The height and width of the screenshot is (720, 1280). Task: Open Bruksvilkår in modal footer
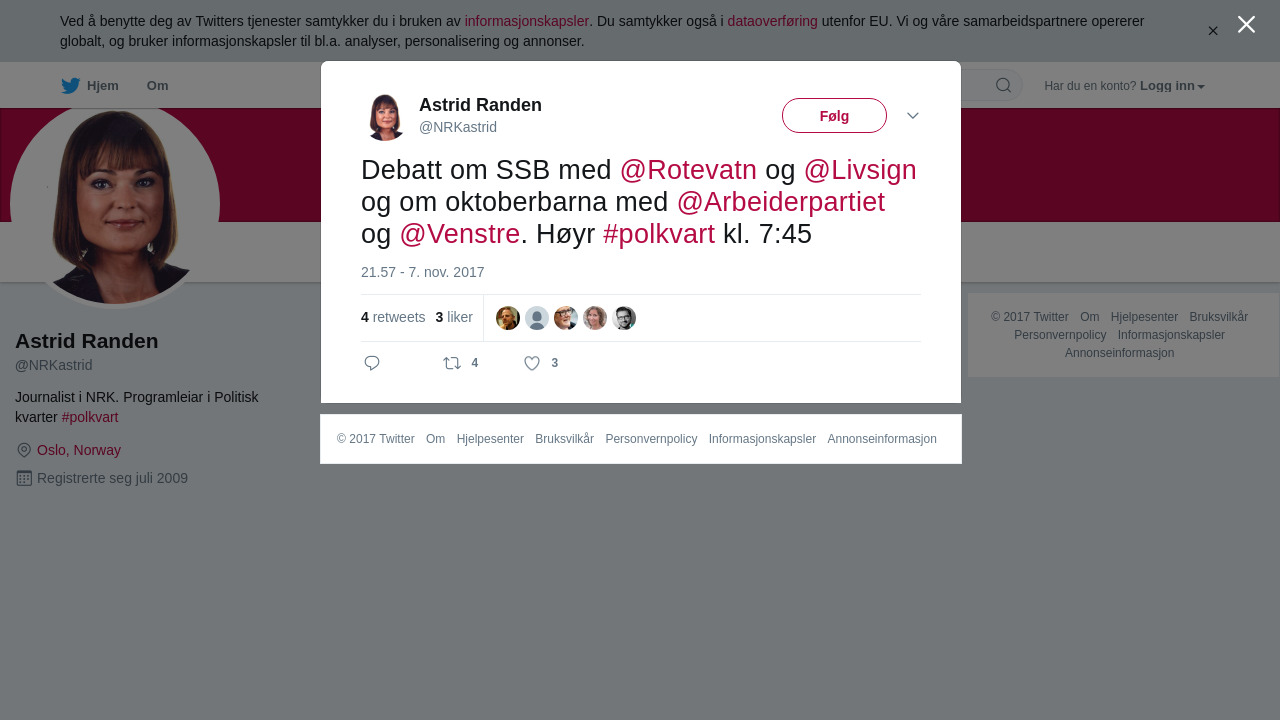click(x=564, y=439)
